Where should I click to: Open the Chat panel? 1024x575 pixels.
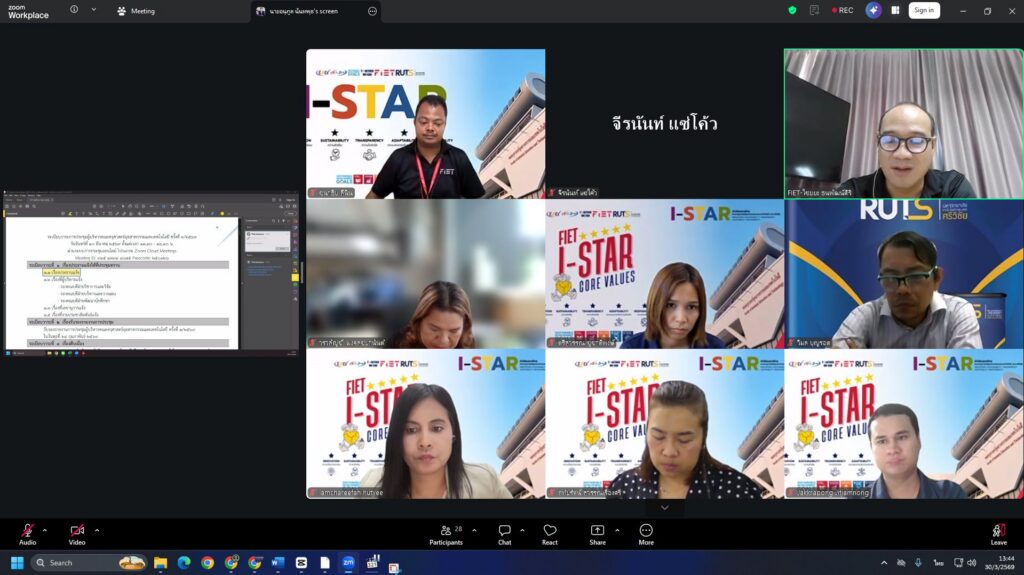coord(504,534)
